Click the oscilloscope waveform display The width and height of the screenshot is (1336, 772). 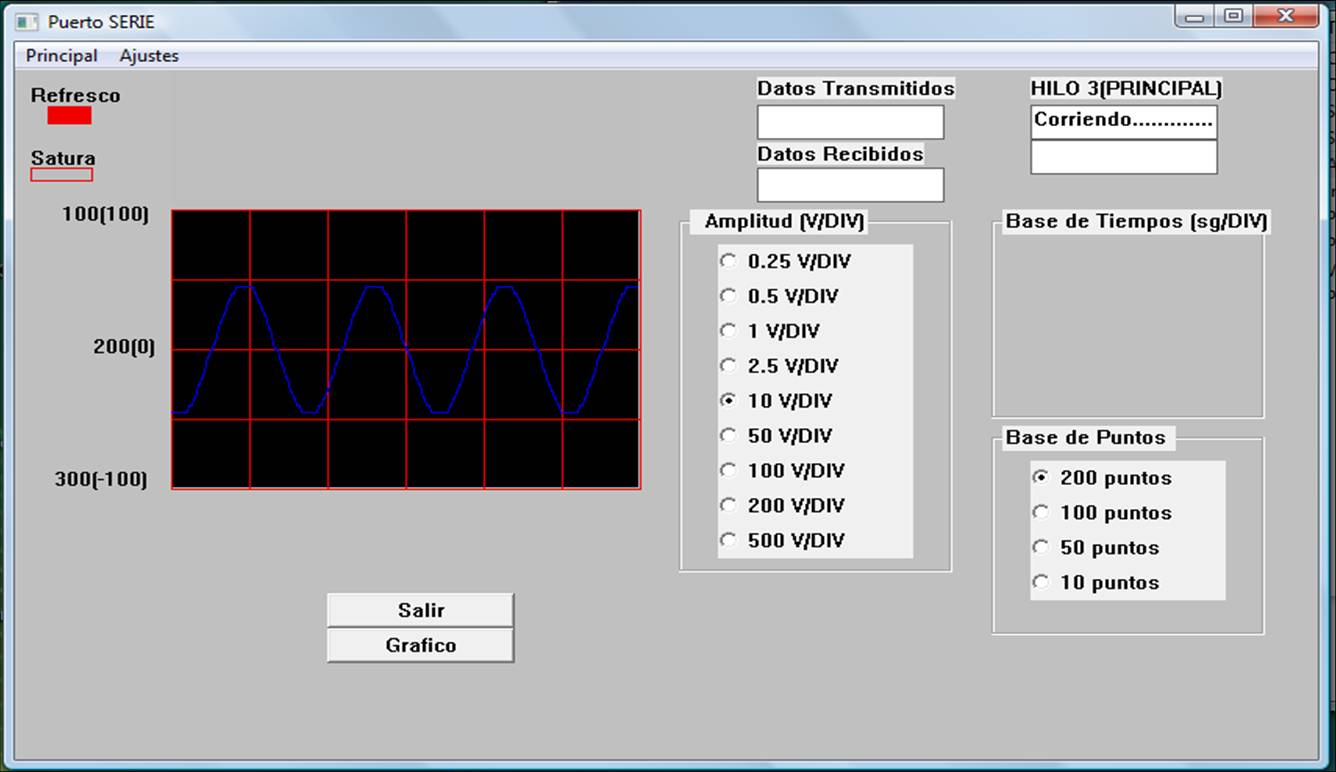point(406,349)
